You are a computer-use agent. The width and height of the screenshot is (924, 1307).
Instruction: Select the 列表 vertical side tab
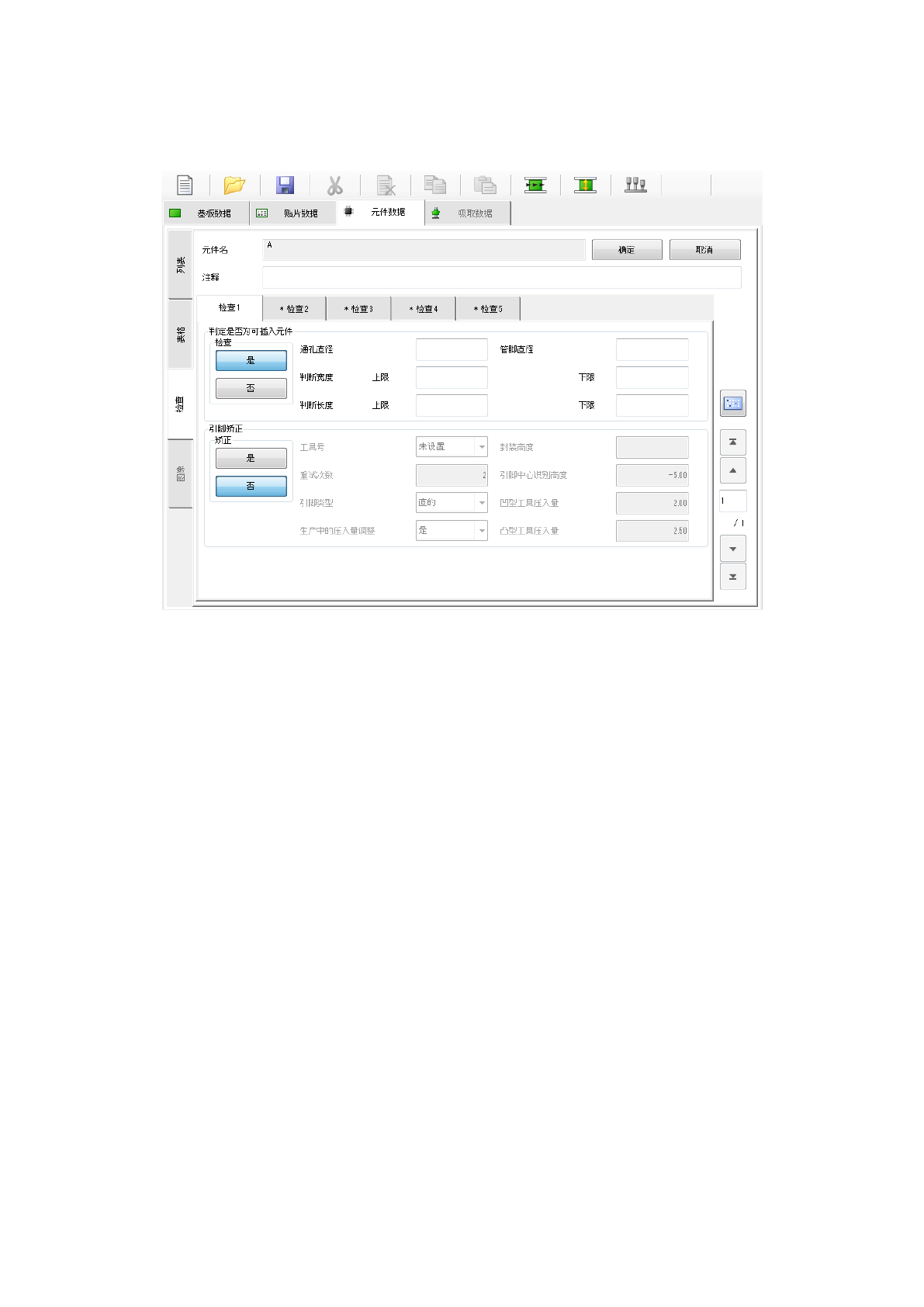point(180,265)
